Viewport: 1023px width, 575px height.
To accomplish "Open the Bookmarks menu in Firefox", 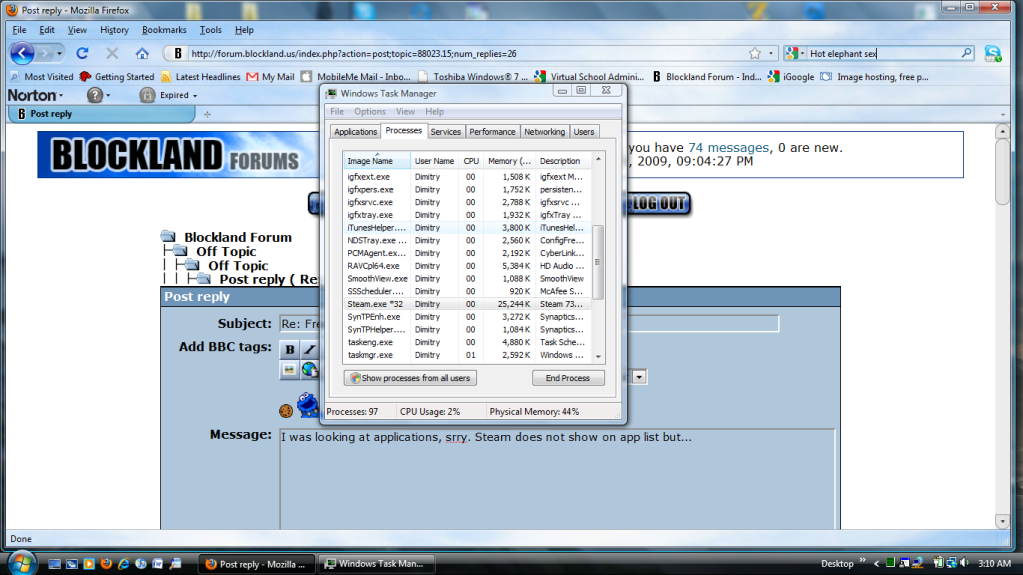I will point(164,30).
